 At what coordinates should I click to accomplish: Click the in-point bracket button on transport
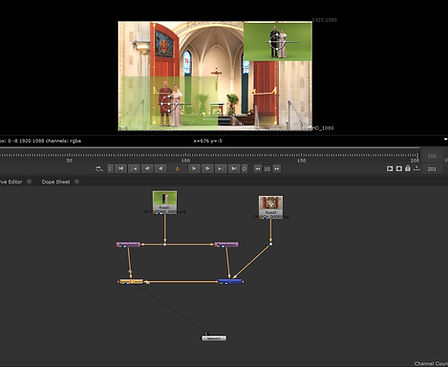[x=110, y=169]
